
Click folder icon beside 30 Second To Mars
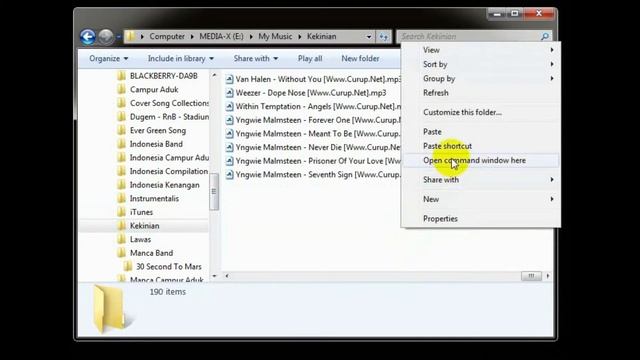(128, 267)
